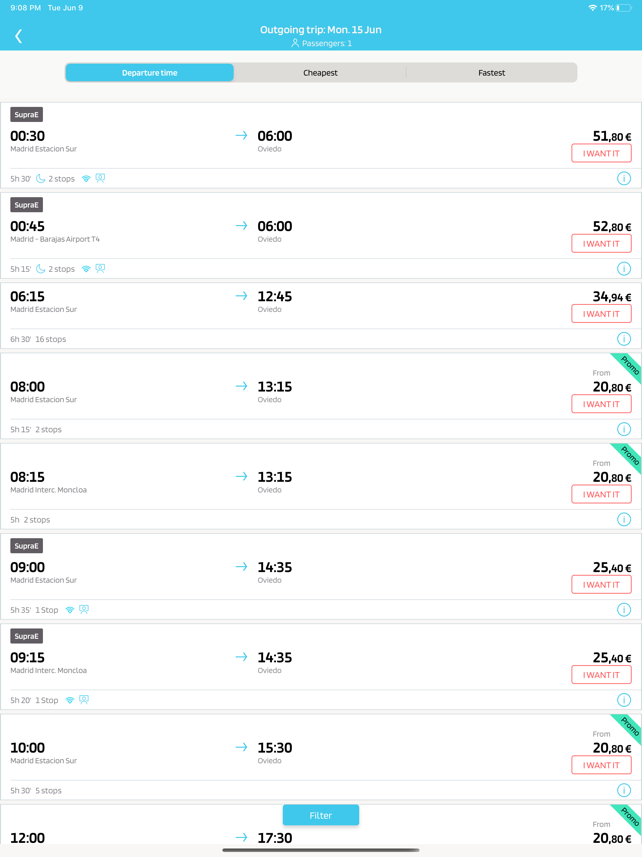The image size is (642, 857).
Task: Enable sorting by Cheapest
Action: [320, 72]
